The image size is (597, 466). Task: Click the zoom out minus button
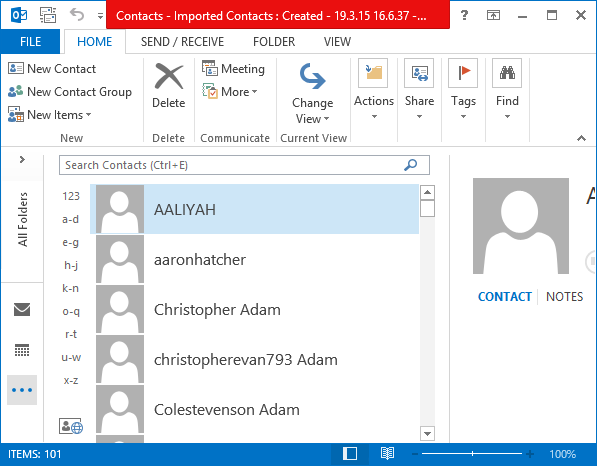coord(415,454)
